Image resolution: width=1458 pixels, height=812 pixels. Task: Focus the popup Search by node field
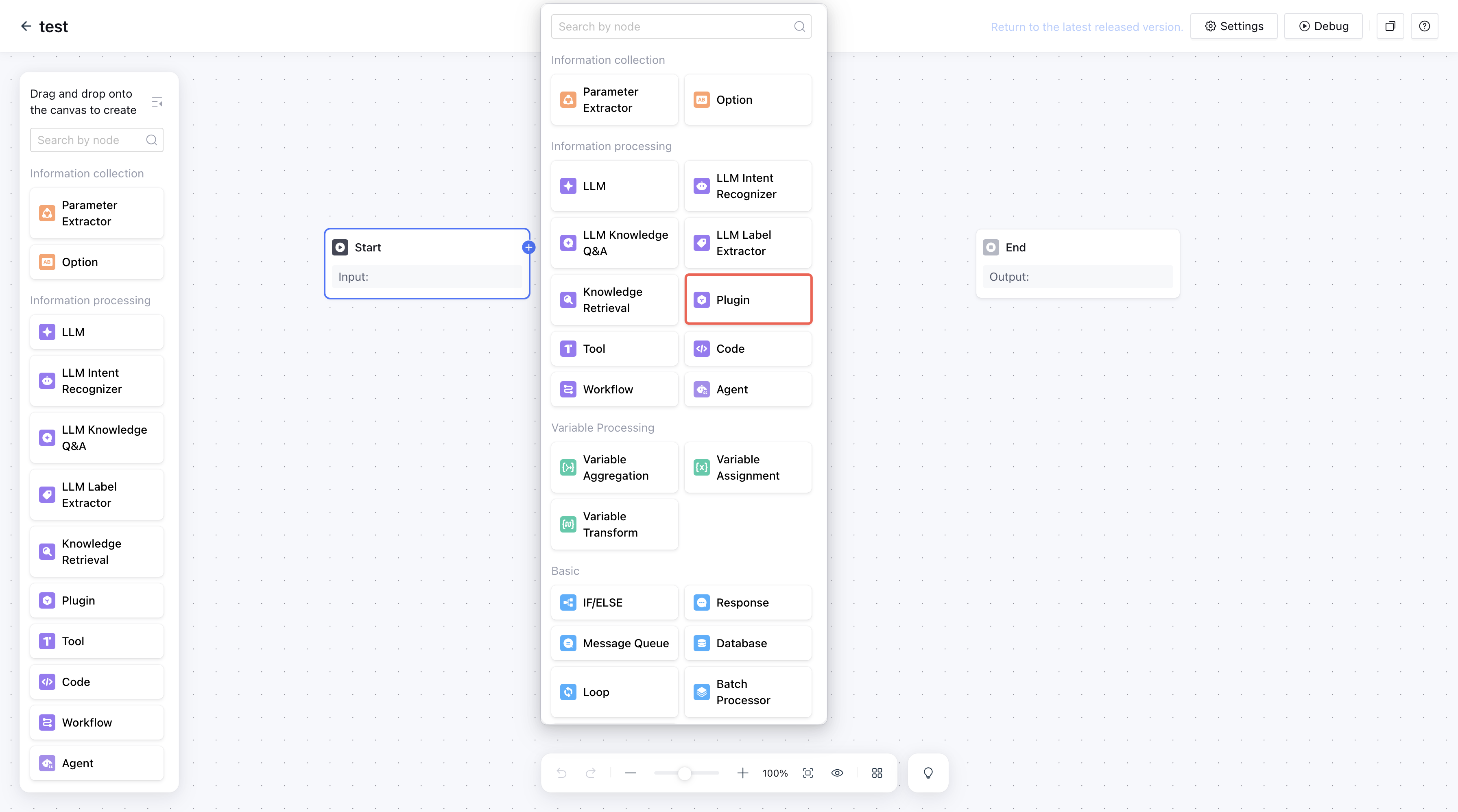click(x=674, y=26)
